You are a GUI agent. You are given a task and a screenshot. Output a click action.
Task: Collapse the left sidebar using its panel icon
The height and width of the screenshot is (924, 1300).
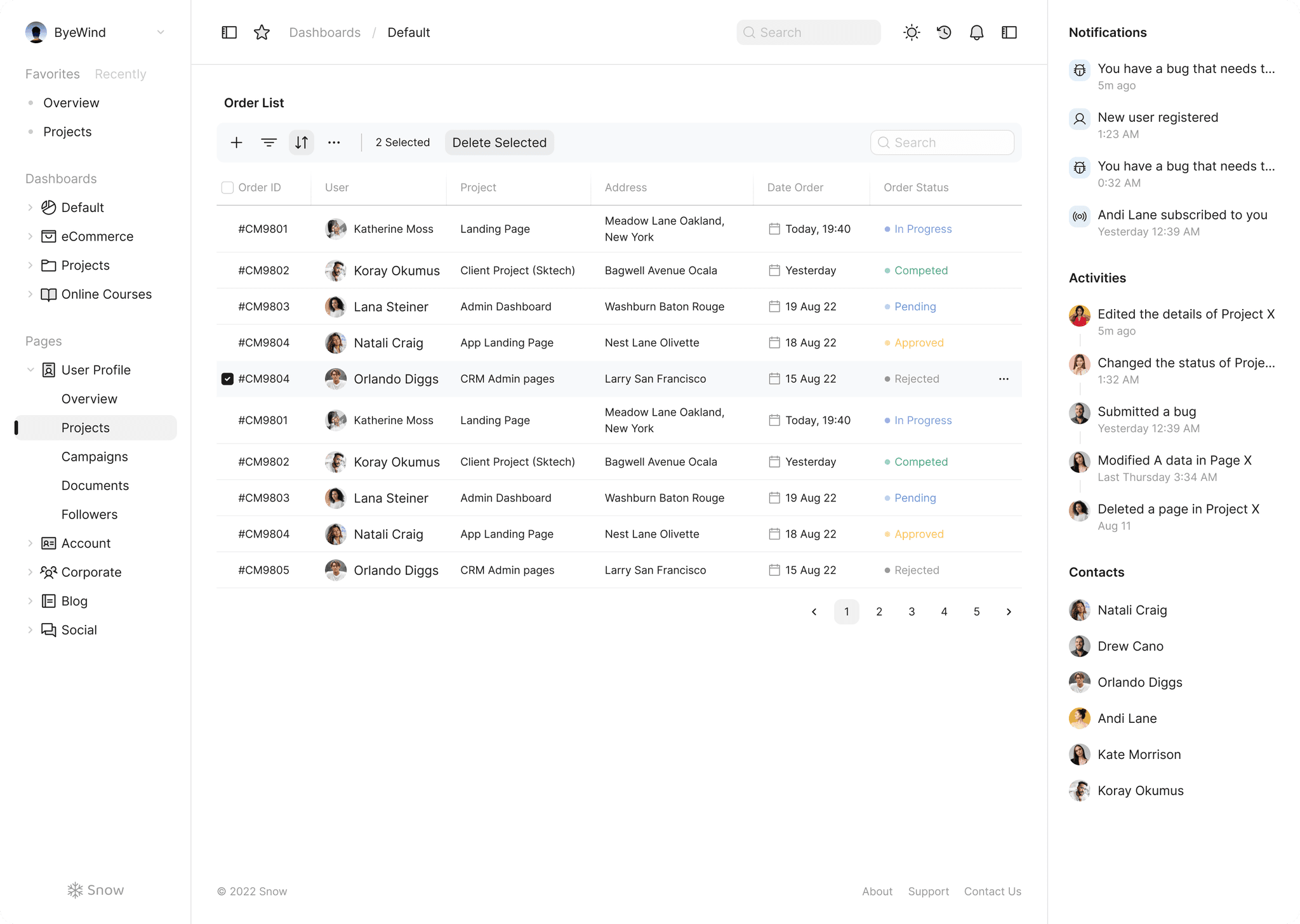[x=229, y=32]
